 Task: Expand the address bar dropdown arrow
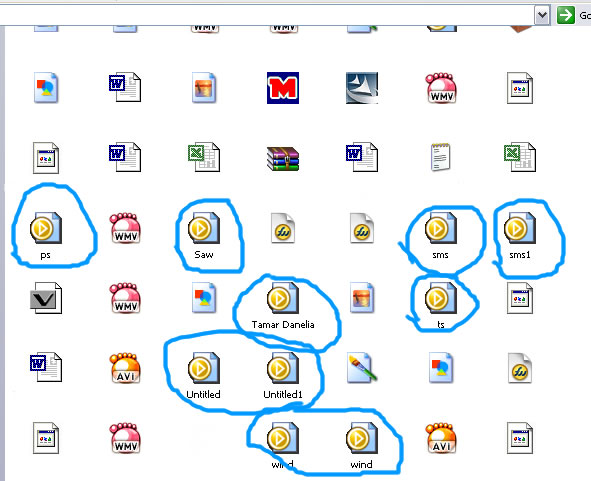[x=542, y=15]
